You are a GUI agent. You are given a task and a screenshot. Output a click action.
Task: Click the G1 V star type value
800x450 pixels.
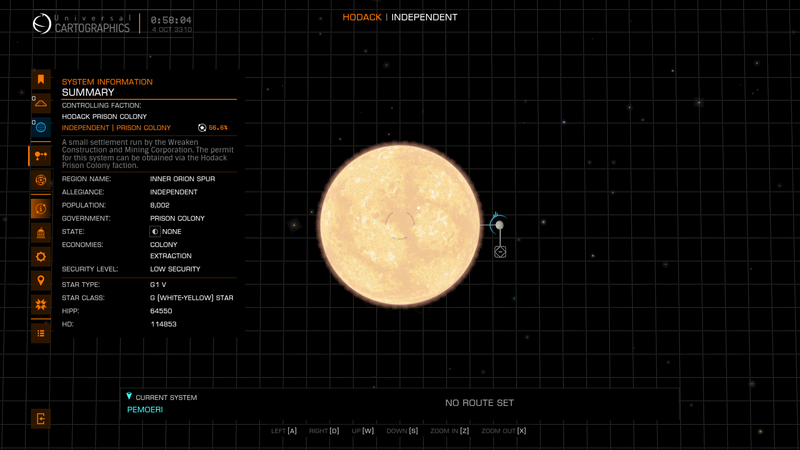[x=158, y=285]
